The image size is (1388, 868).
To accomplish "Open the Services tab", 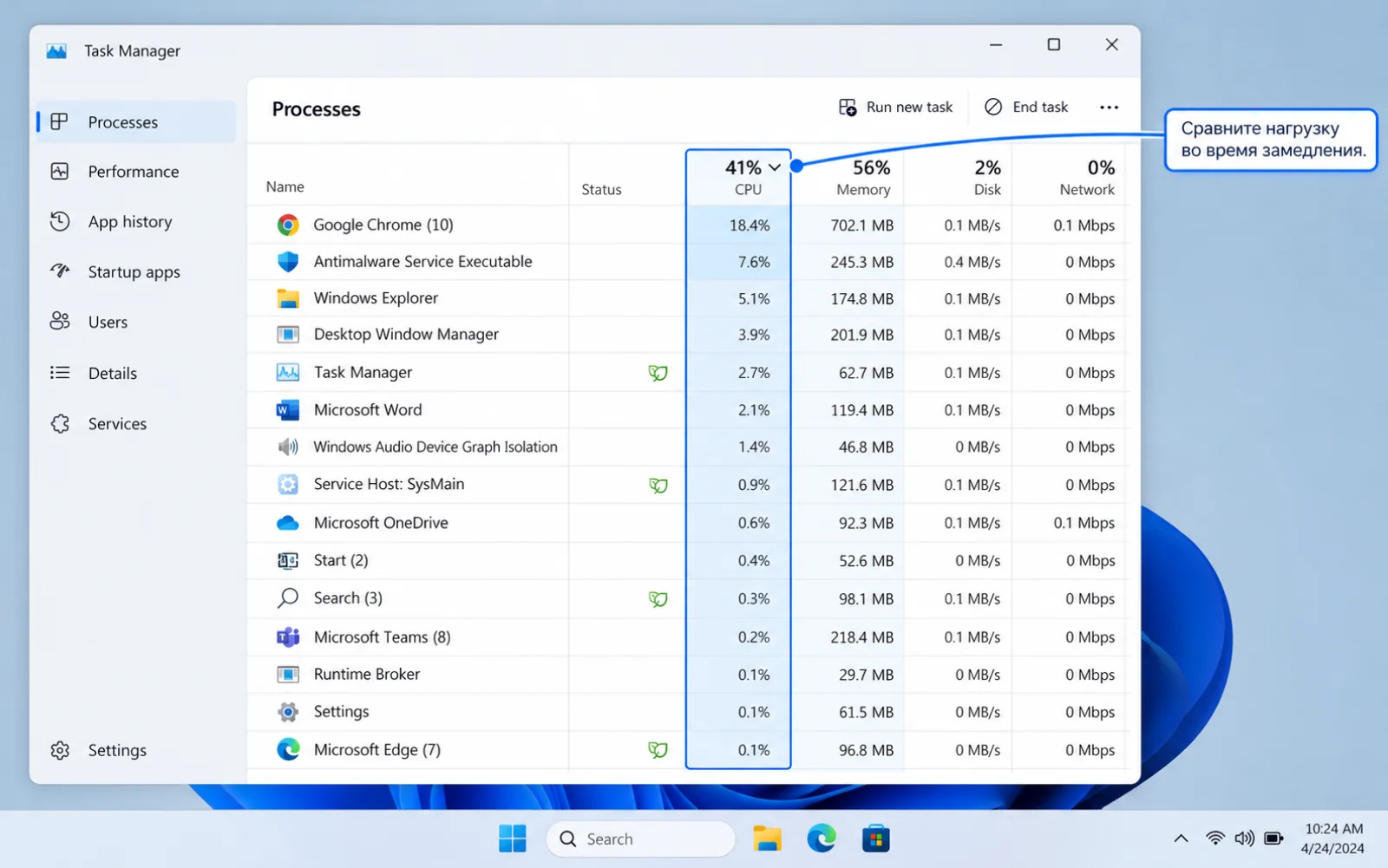I will [x=135, y=424].
